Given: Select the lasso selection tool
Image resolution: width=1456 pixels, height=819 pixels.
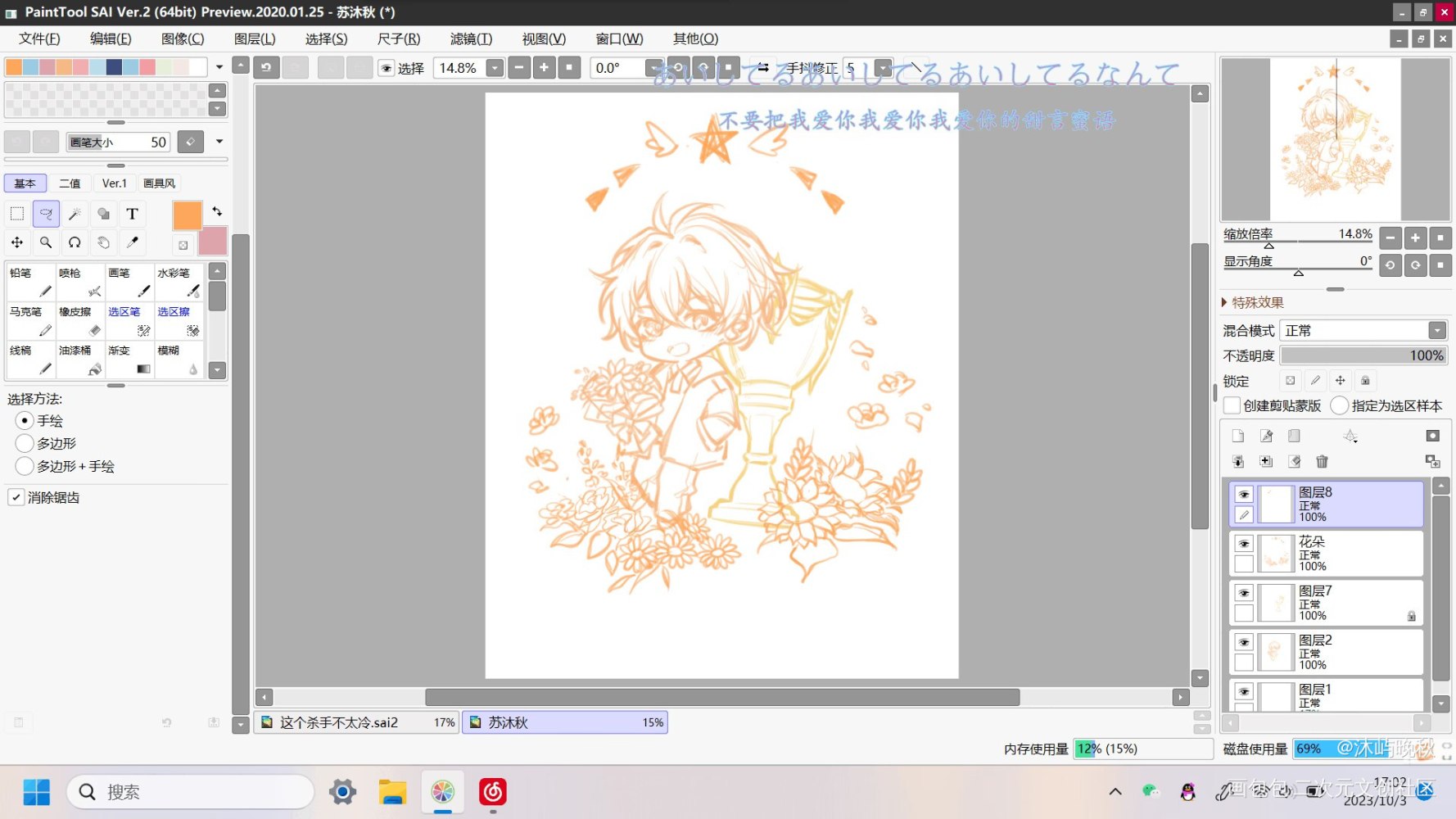Looking at the screenshot, I should pos(46,214).
